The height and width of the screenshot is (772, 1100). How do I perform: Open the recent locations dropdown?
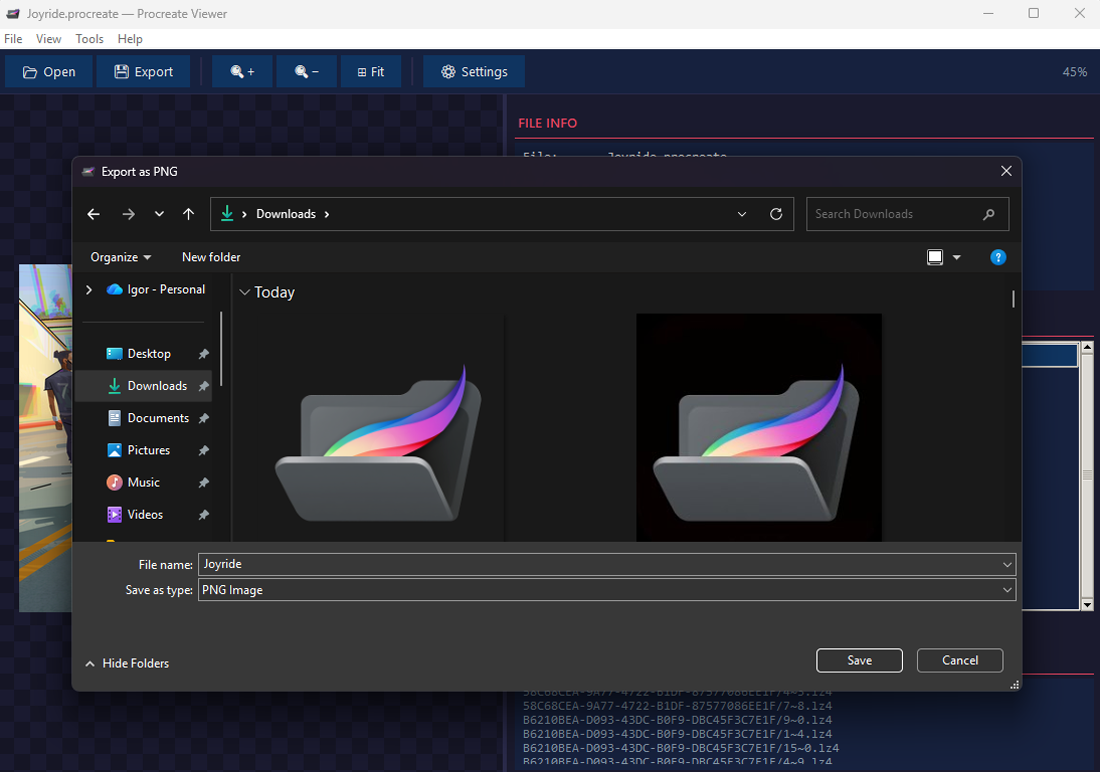coord(159,214)
